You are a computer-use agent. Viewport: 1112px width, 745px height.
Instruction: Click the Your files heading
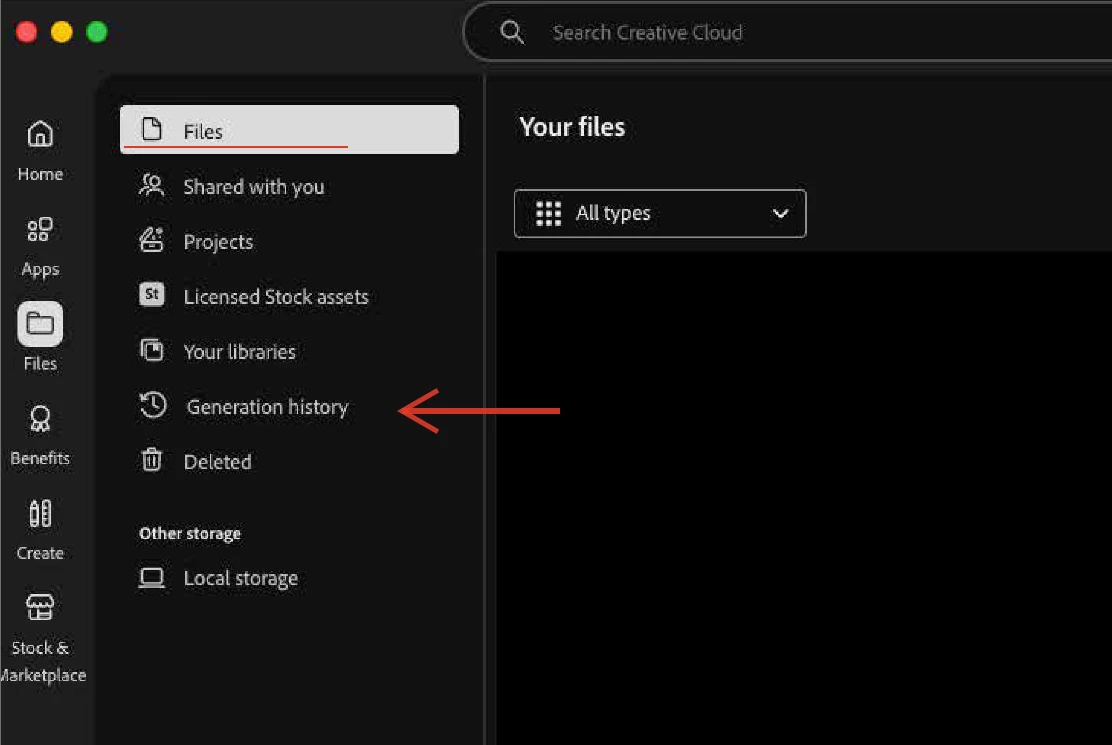[x=572, y=127]
